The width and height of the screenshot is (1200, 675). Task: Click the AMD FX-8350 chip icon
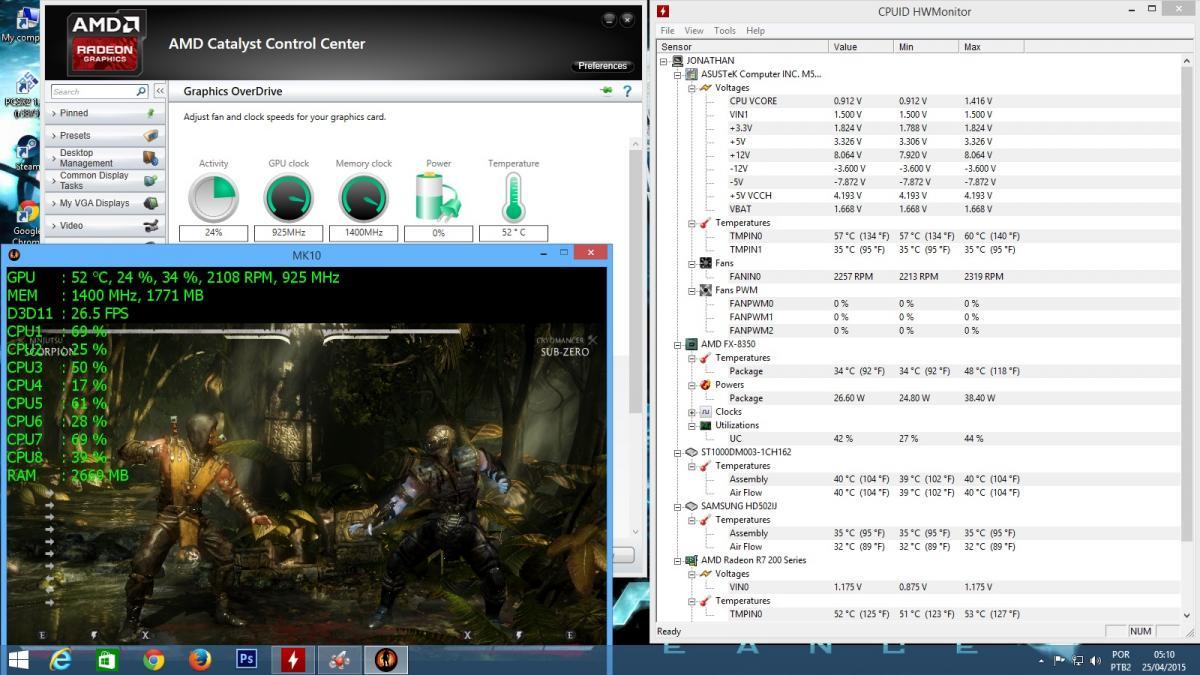tap(691, 344)
